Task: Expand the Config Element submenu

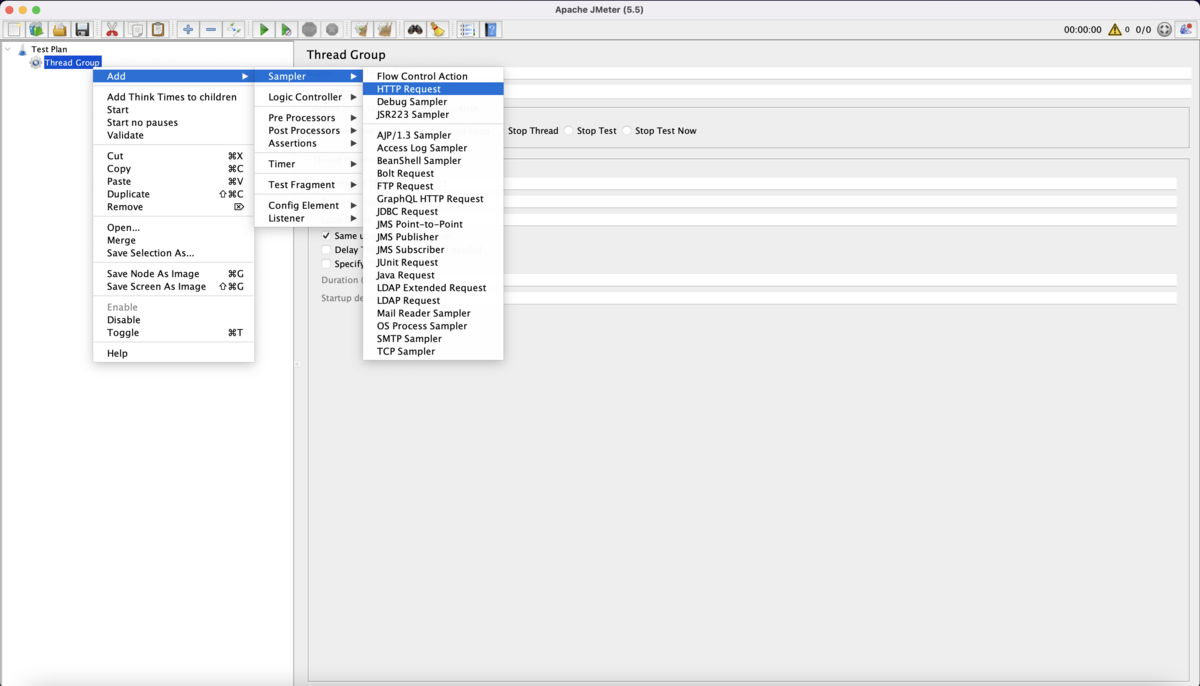Action: pos(309,206)
